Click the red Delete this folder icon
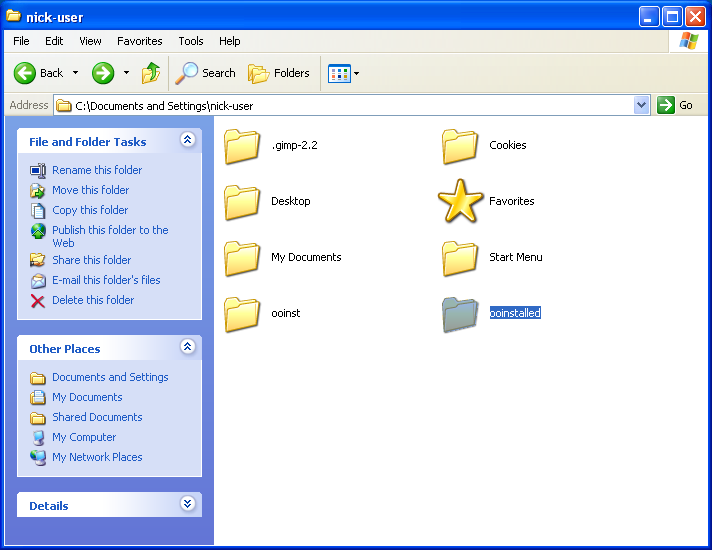Viewport: 712px width, 550px height. [38, 300]
